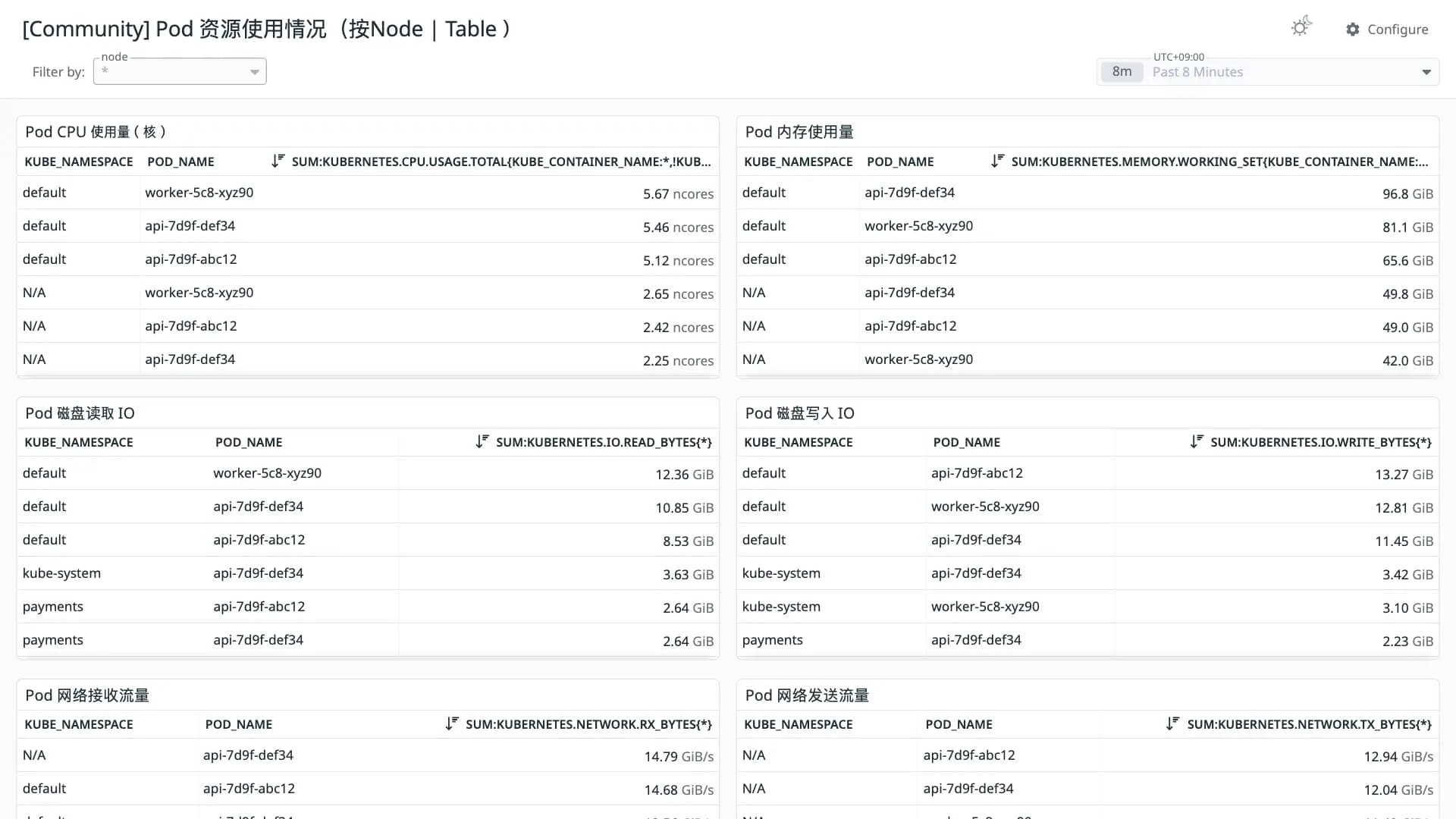
Task: Click the 5.46 ncores CPU value
Action: (x=678, y=227)
